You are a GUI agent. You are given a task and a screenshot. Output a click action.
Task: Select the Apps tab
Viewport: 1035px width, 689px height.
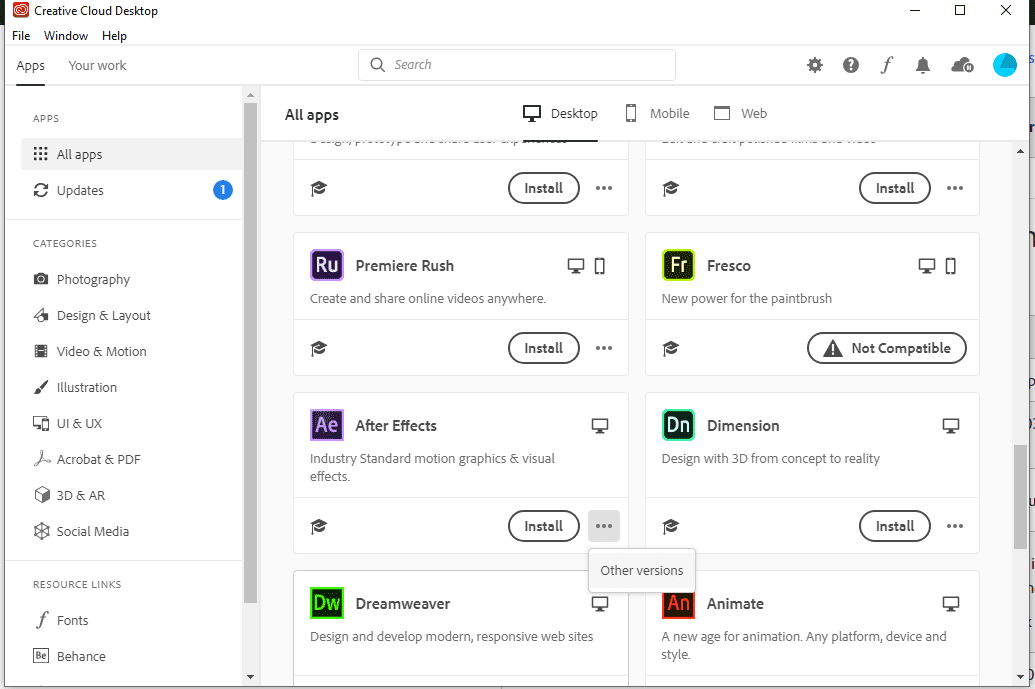[30, 65]
